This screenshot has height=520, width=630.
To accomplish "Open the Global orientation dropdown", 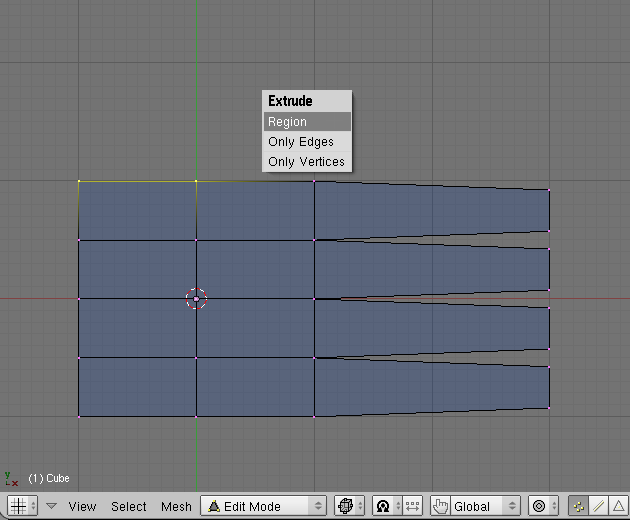I will coord(485,506).
